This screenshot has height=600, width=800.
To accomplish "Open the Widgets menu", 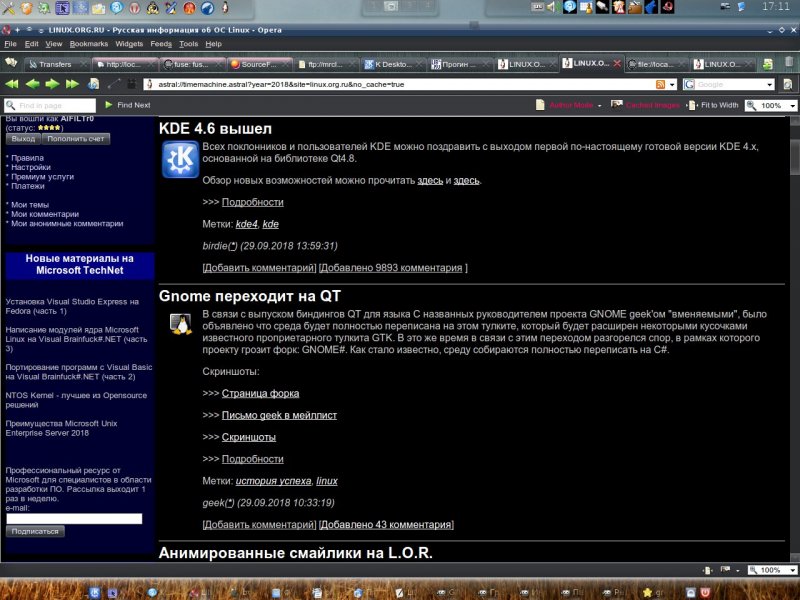I will (129, 44).
